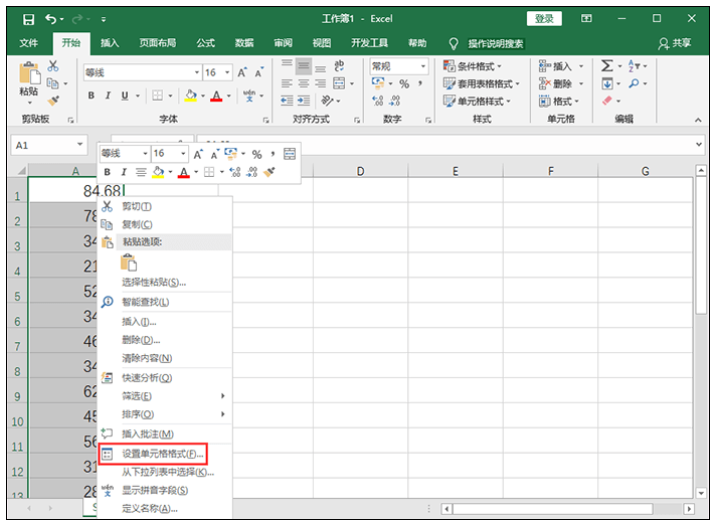
Task: Click the Find and Select magnifier
Action: (x=634, y=83)
